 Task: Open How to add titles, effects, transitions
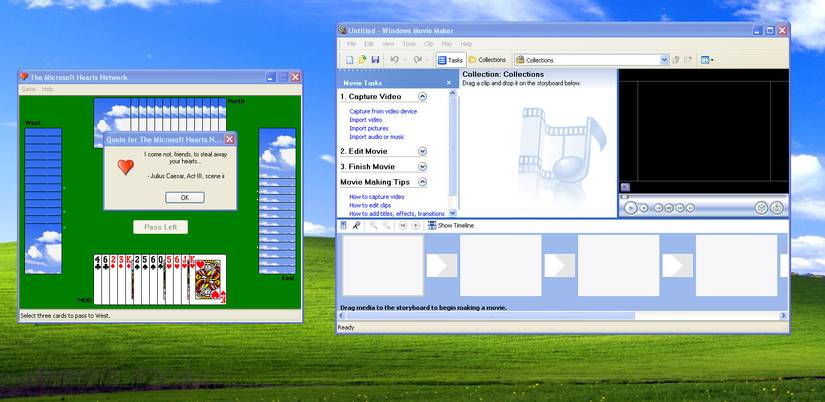tap(397, 214)
